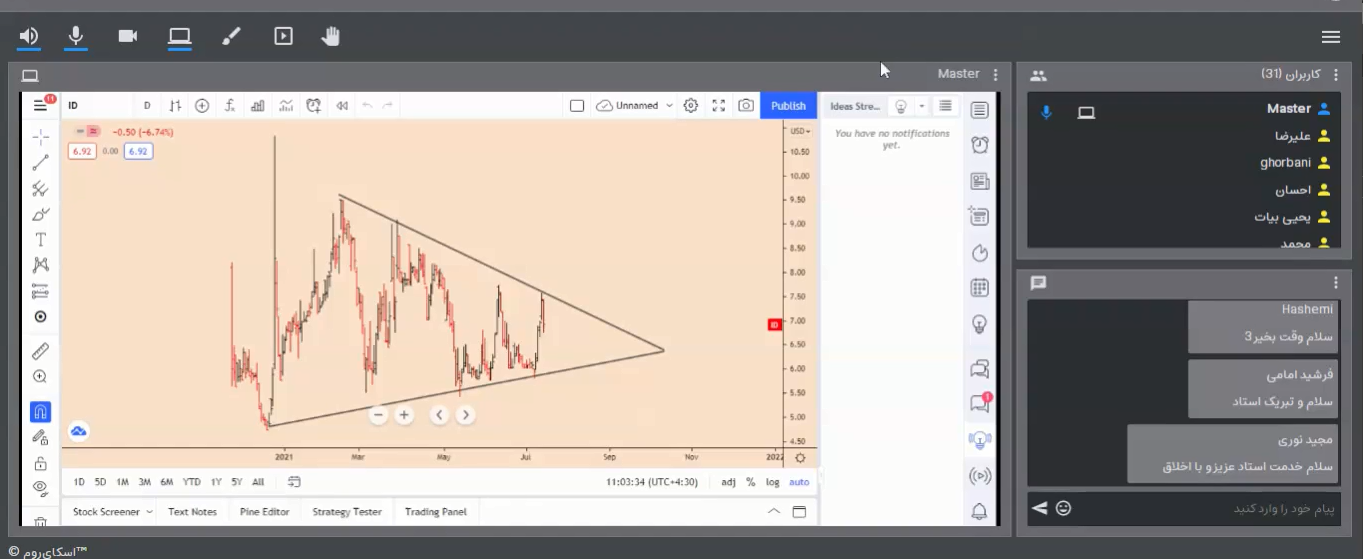Click the blue Publish button
Image resolution: width=1363 pixels, height=559 pixels.
pyautogui.click(x=788, y=106)
